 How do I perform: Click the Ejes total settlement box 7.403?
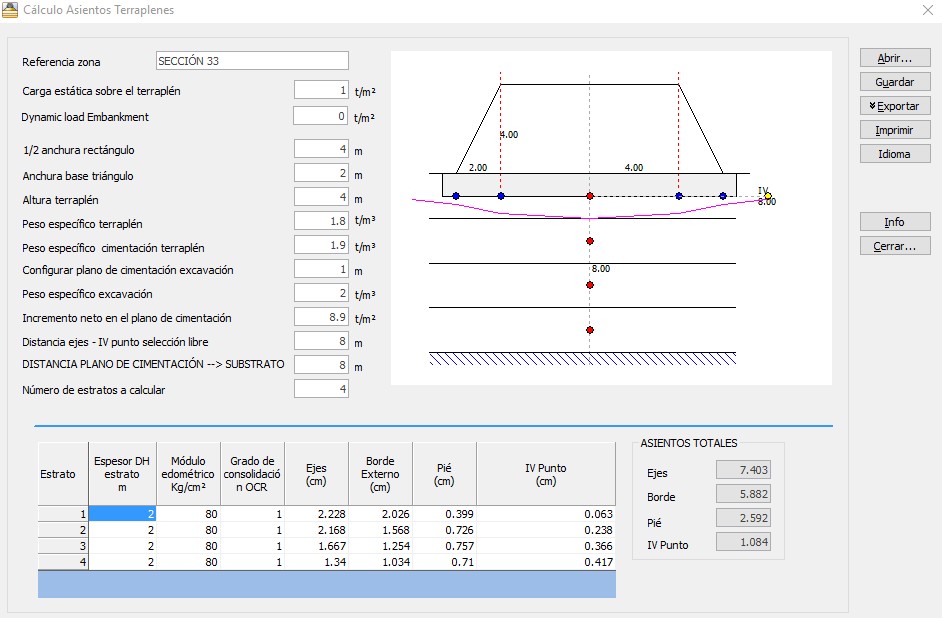[x=743, y=470]
